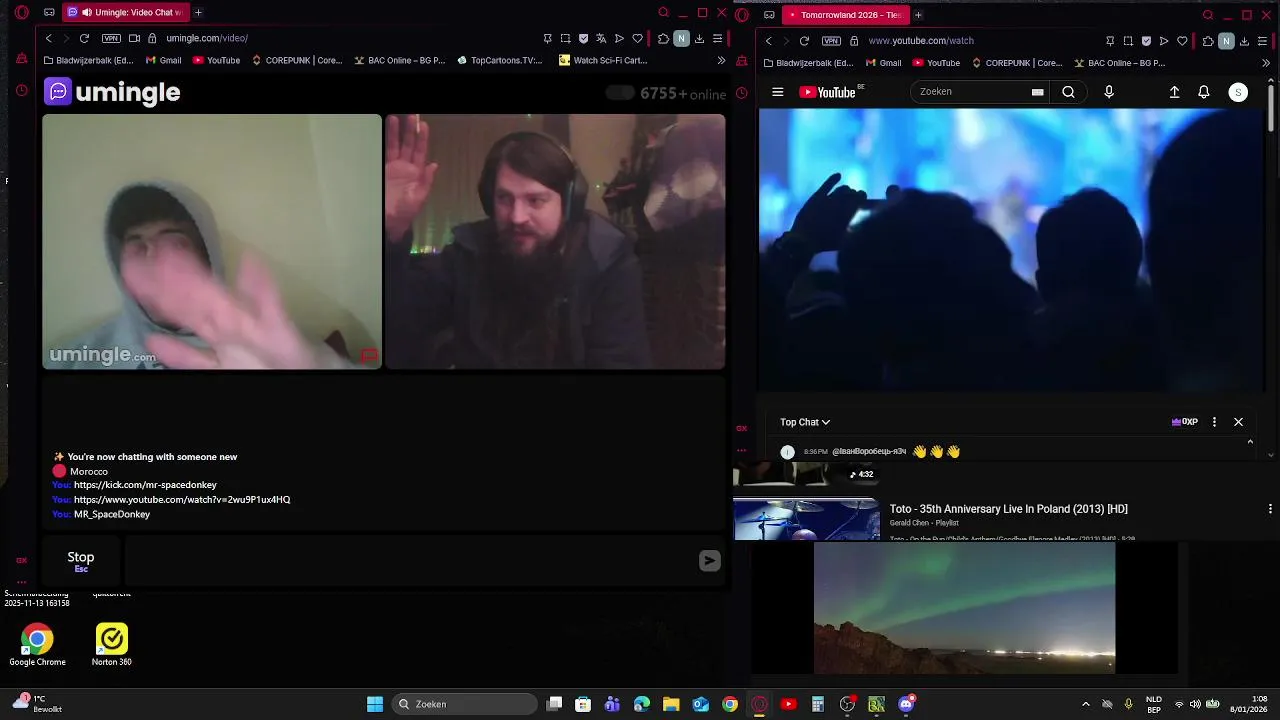The width and height of the screenshot is (1280, 720).
Task: Report stranger using red flag icon
Action: (369, 356)
